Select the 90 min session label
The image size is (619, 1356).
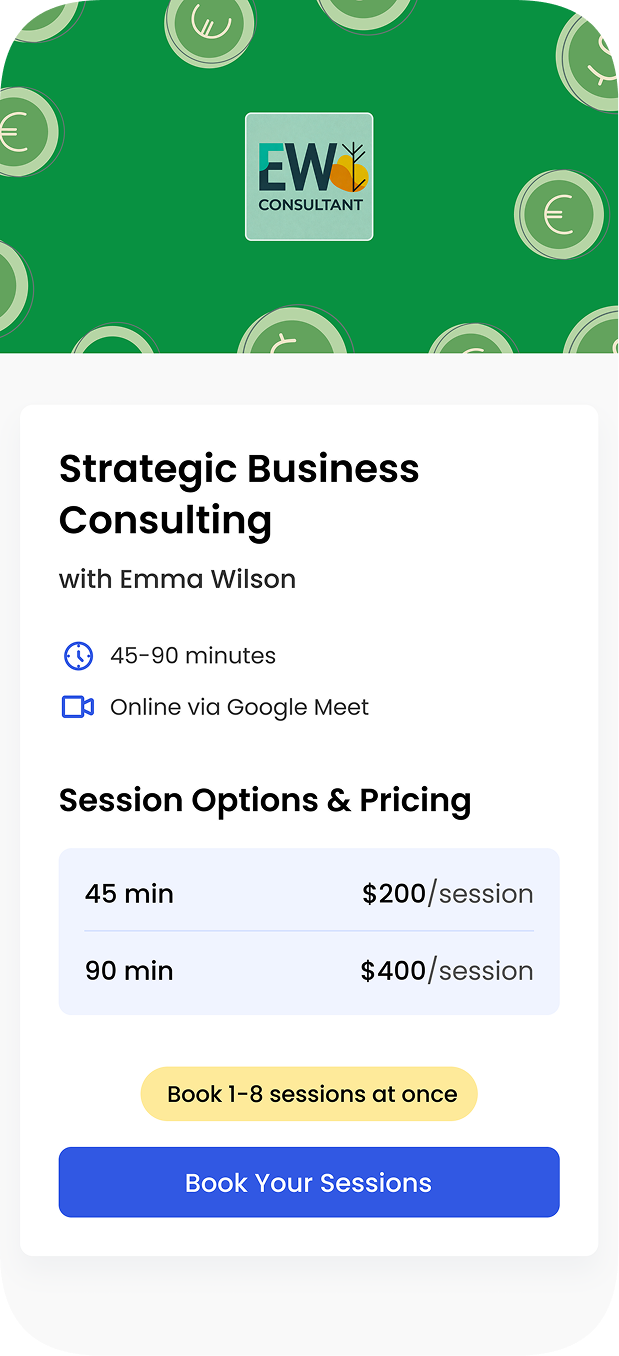pos(129,970)
